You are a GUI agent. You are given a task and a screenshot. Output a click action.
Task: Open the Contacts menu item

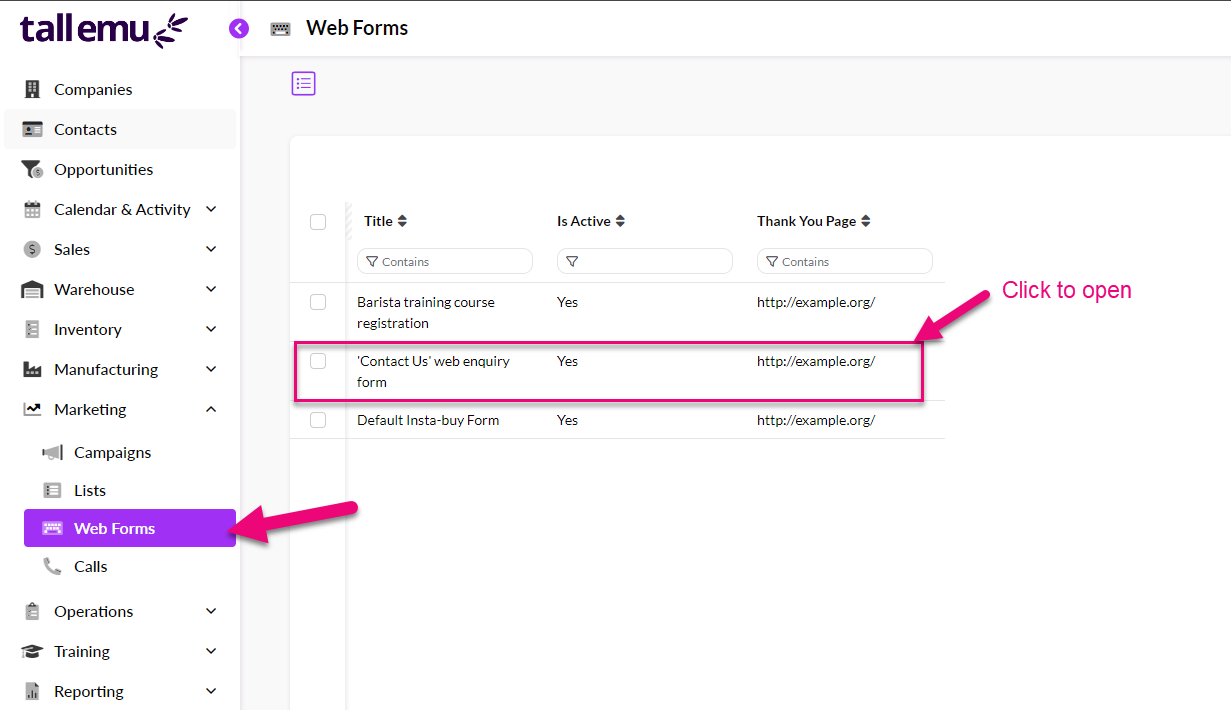pyautogui.click(x=85, y=130)
